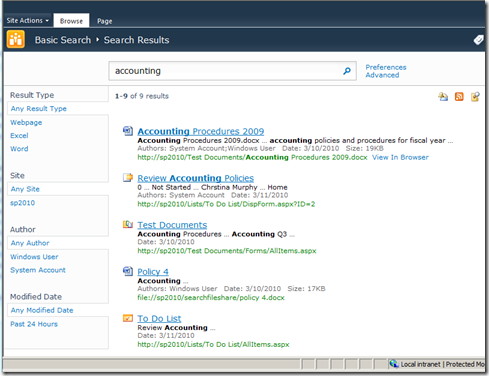Viewport: 489px width, 376px height.
Task: Click the search this location in Windows icon
Action: pos(475,97)
